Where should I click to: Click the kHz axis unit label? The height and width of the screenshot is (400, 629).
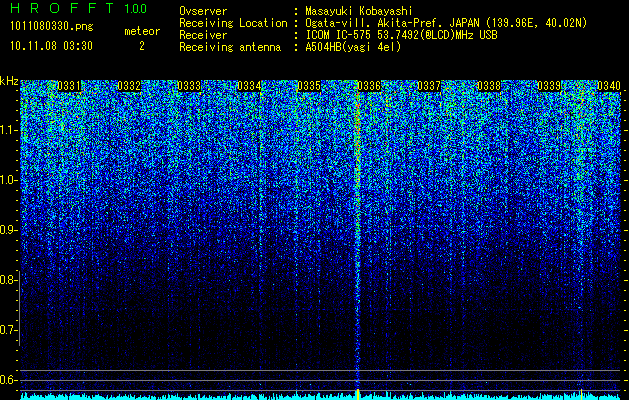tap(9, 81)
